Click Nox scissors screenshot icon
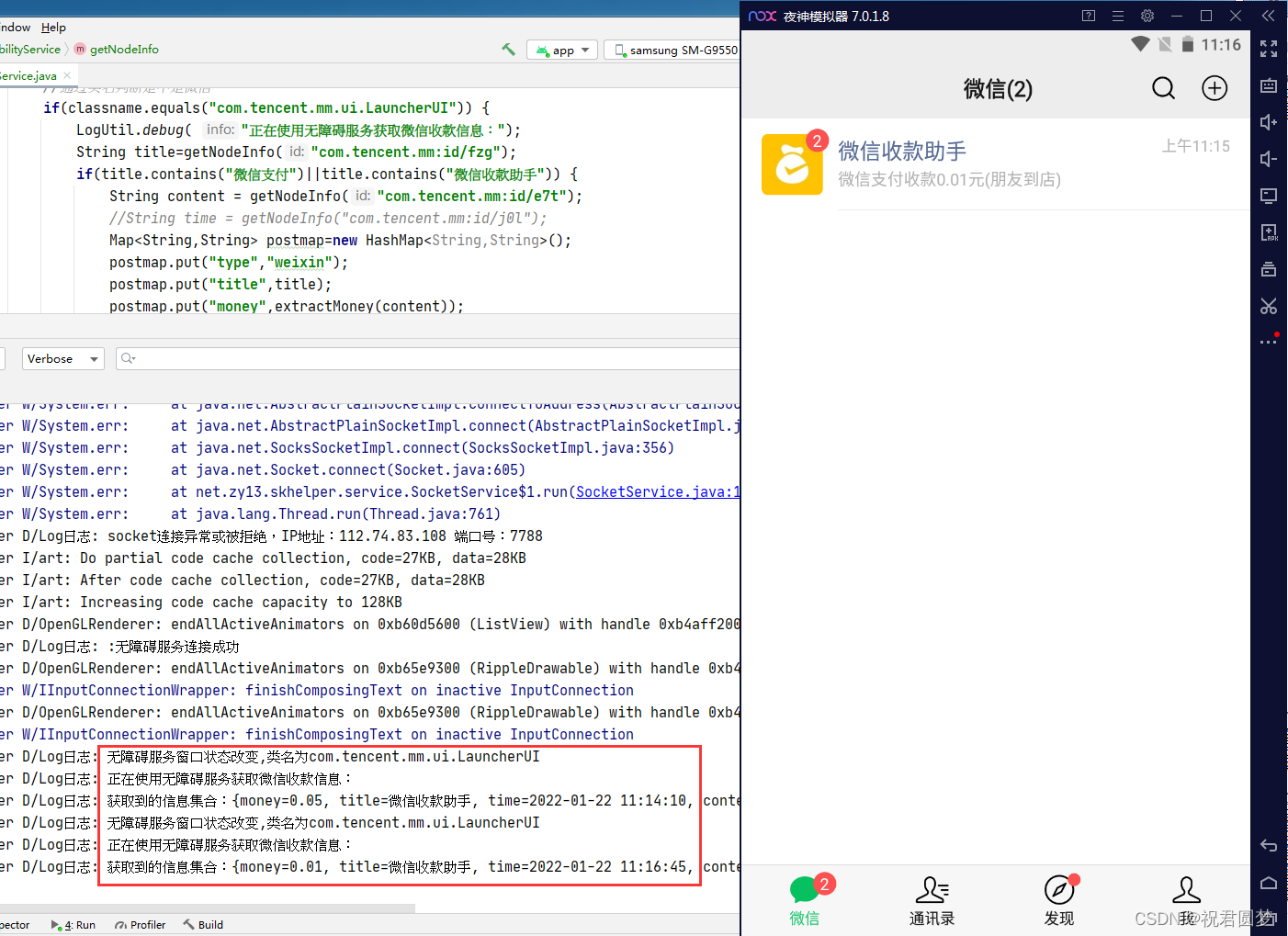 tap(1269, 306)
